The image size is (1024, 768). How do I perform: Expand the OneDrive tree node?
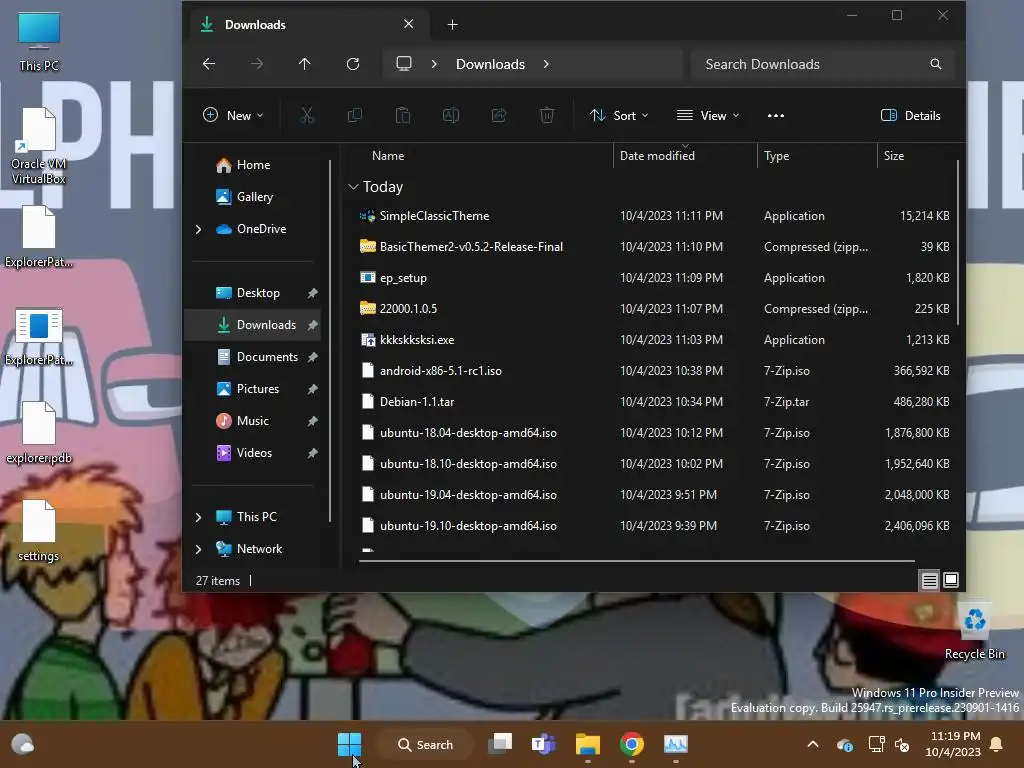tap(199, 229)
